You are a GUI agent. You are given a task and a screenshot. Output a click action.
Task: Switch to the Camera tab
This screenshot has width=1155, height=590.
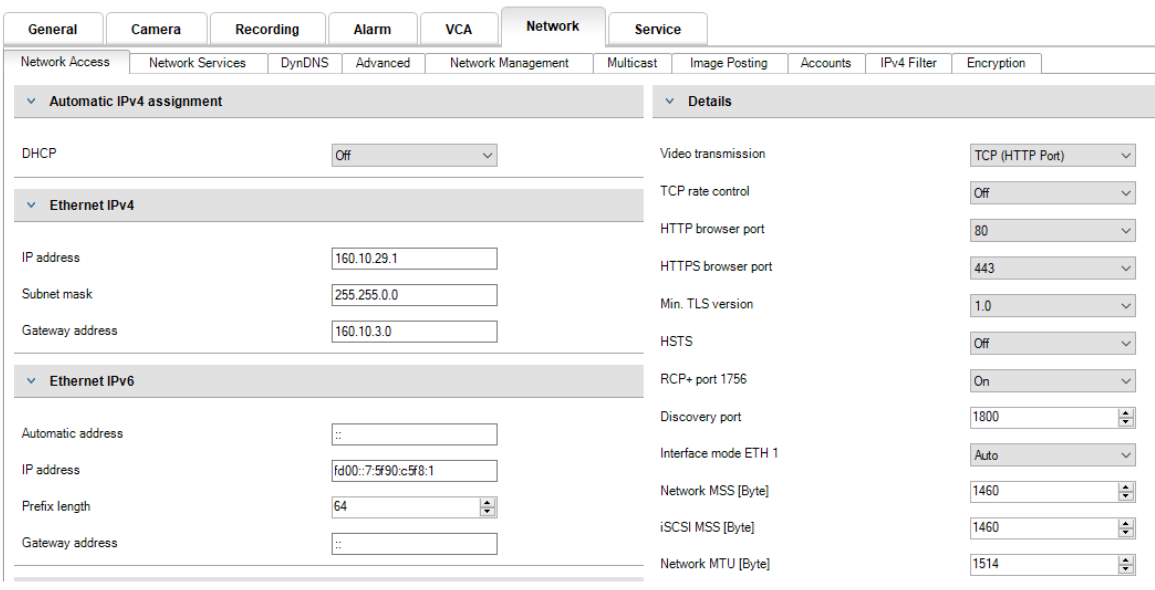click(x=156, y=29)
